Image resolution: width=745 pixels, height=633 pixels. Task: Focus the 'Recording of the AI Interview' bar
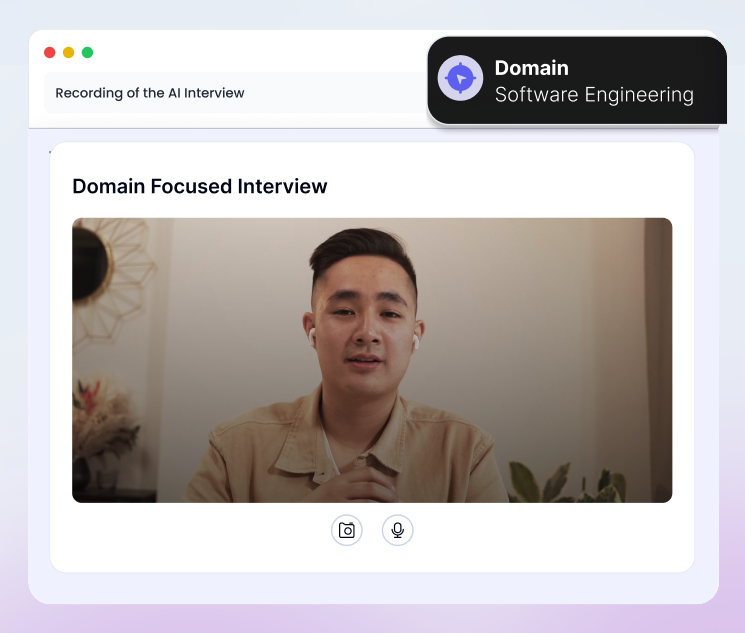click(x=230, y=93)
